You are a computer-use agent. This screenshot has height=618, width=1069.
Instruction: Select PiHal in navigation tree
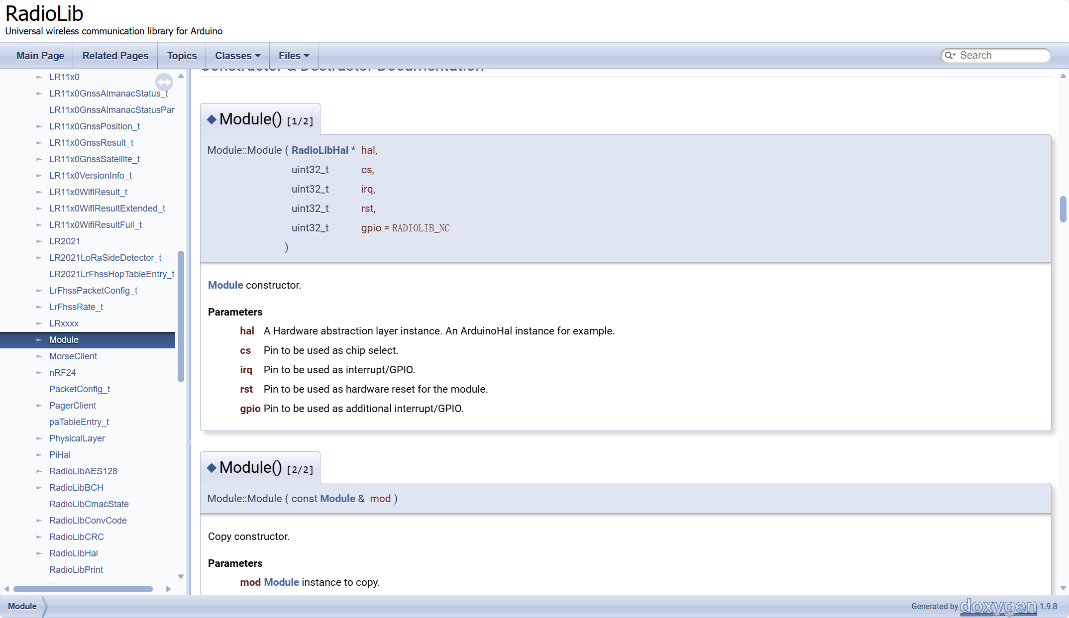(59, 454)
